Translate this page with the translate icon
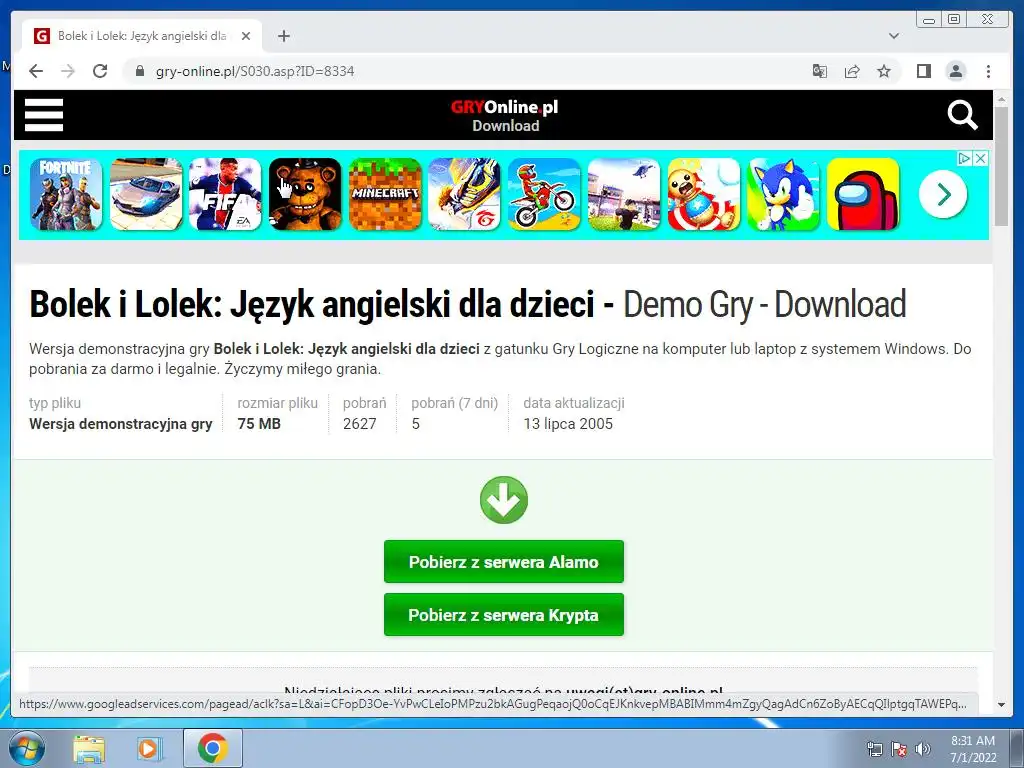Screen dimensions: 1024x768 pyautogui.click(x=820, y=71)
